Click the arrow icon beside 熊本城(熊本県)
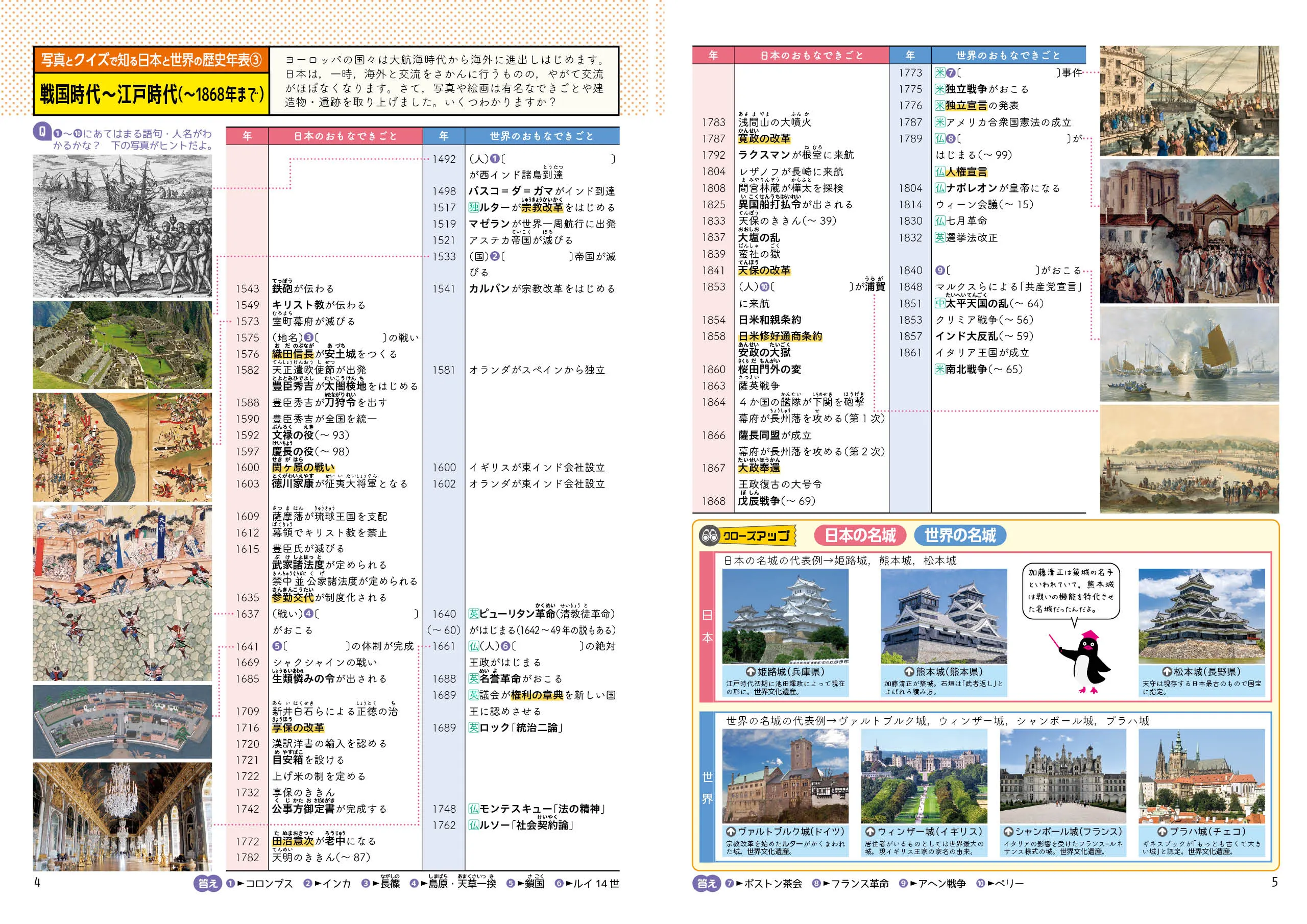The width and height of the screenshot is (1307, 924). (x=909, y=672)
